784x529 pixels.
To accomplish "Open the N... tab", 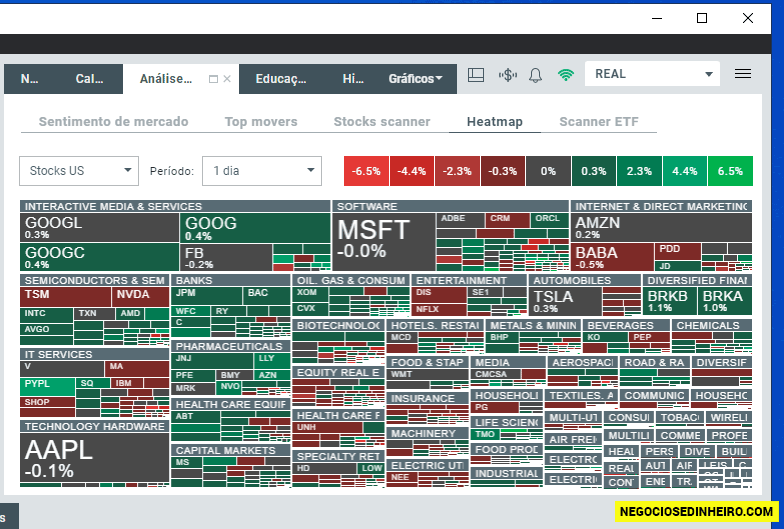I will coord(30,78).
